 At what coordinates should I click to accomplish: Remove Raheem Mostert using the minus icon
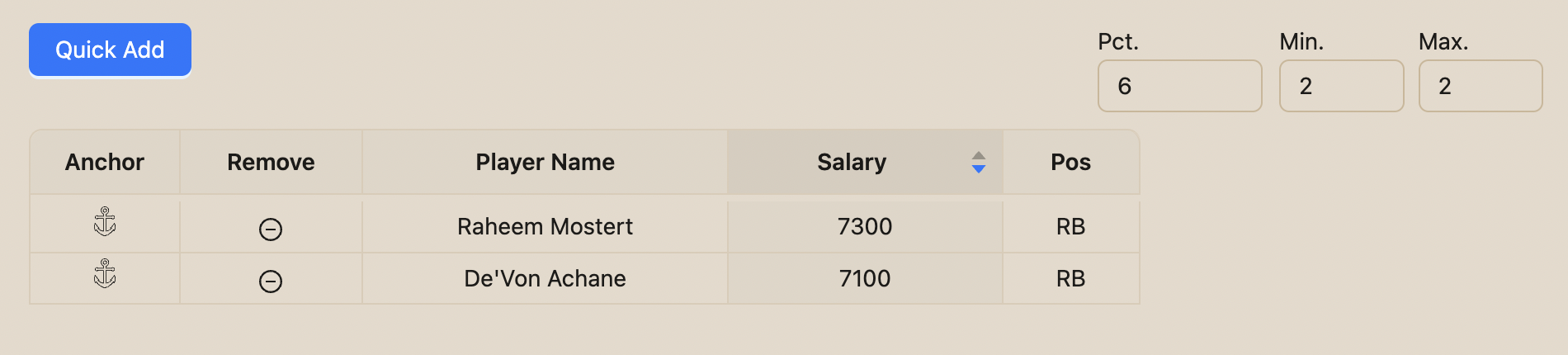coord(271,230)
